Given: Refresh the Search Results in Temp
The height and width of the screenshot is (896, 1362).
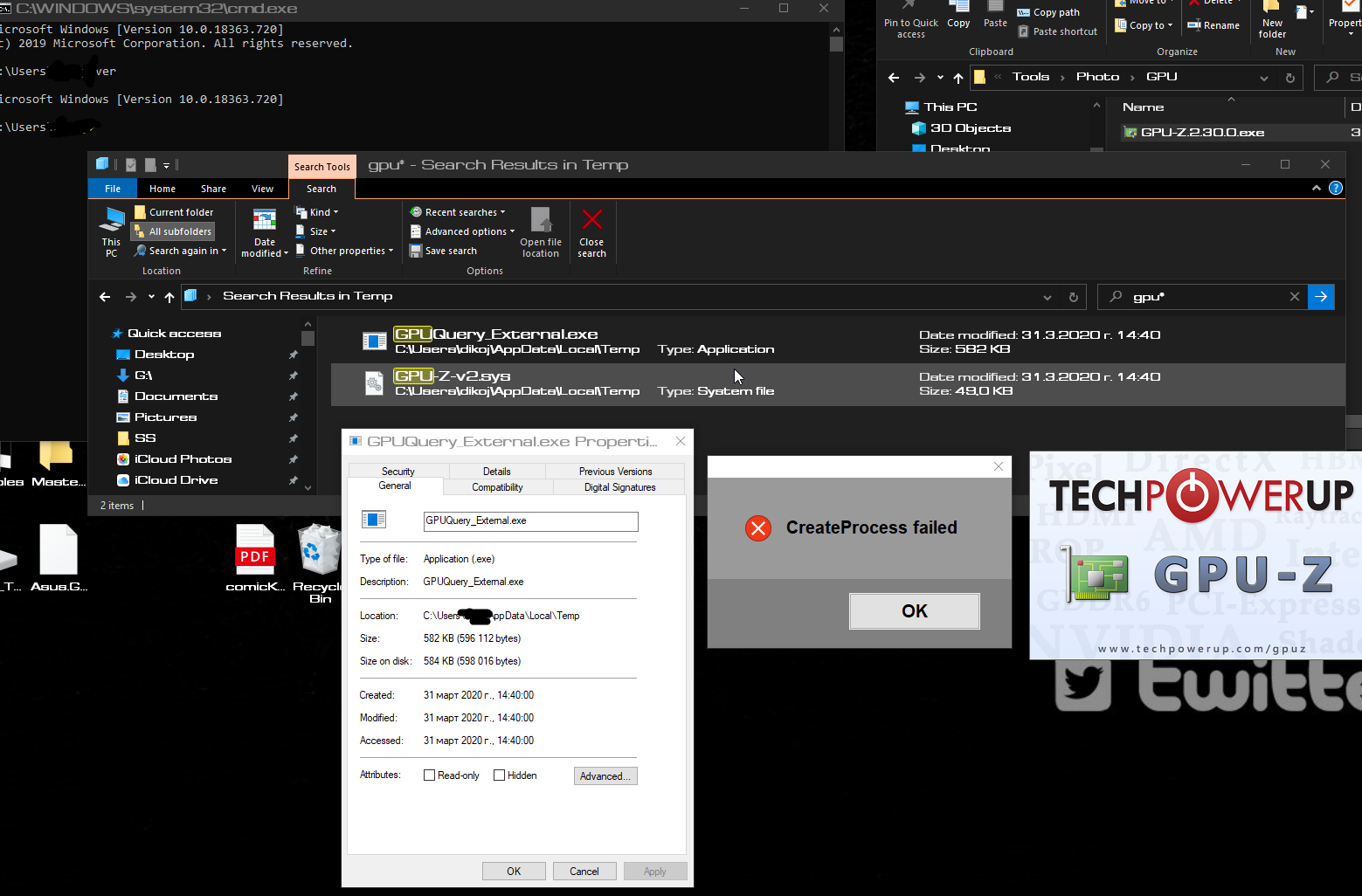Looking at the screenshot, I should tap(1074, 297).
